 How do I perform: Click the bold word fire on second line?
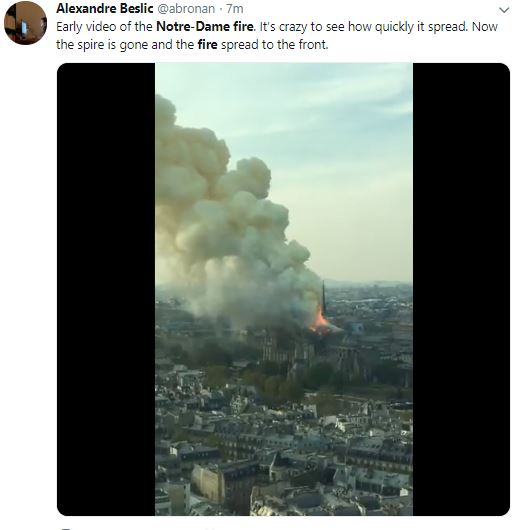(x=207, y=44)
